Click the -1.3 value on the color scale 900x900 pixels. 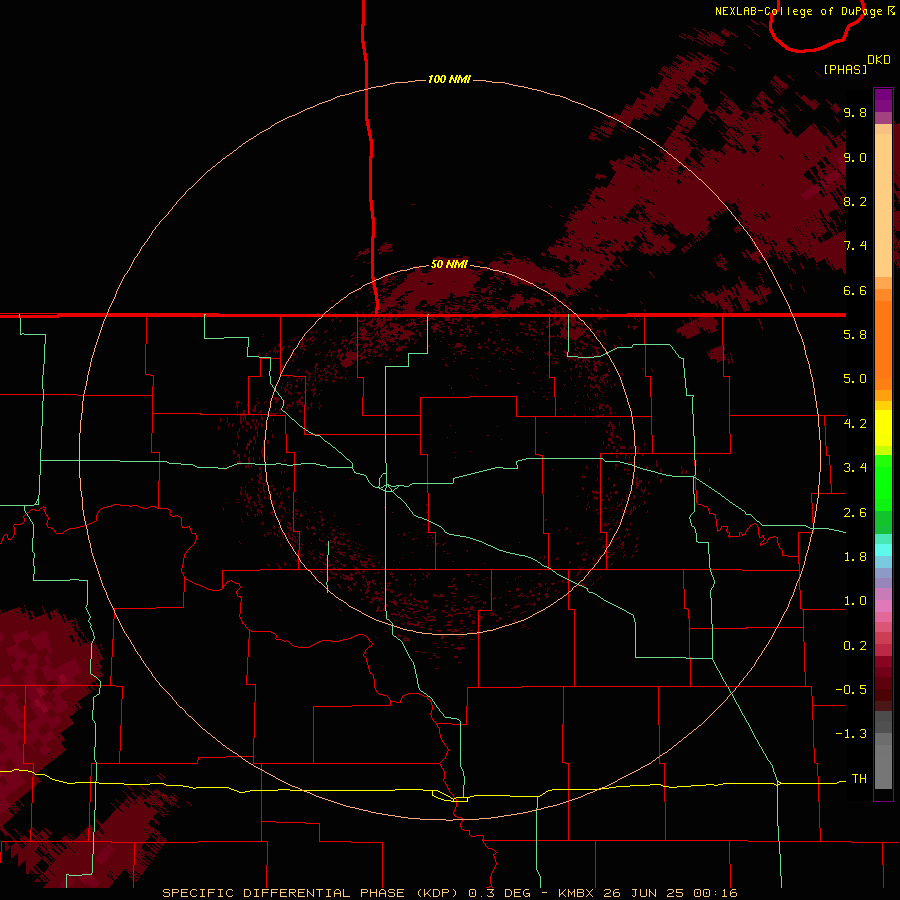click(x=851, y=734)
